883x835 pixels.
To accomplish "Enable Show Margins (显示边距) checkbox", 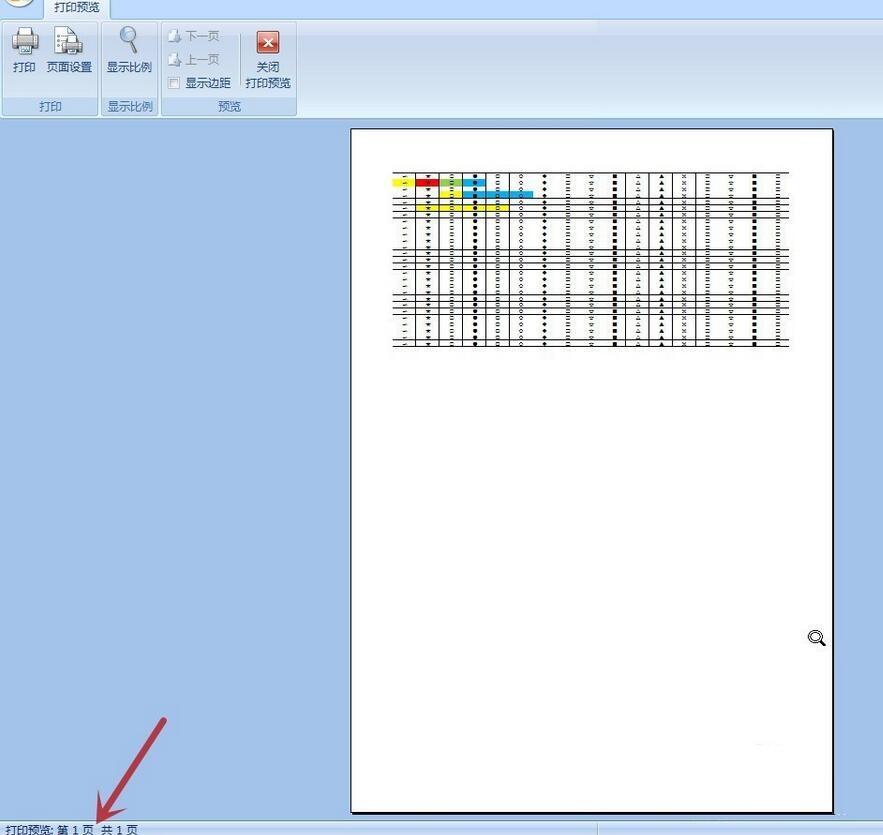I will [174, 83].
